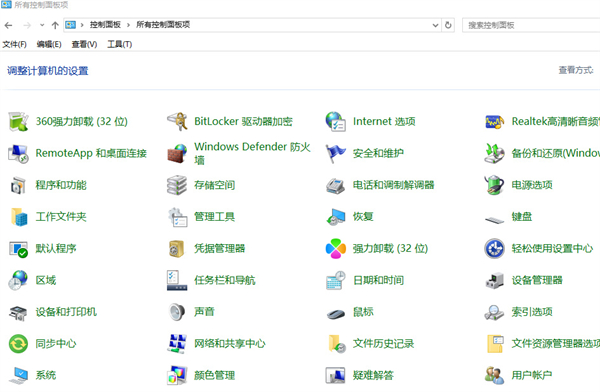Click the 颜色管理 icon
The image size is (600, 392).
point(177,376)
